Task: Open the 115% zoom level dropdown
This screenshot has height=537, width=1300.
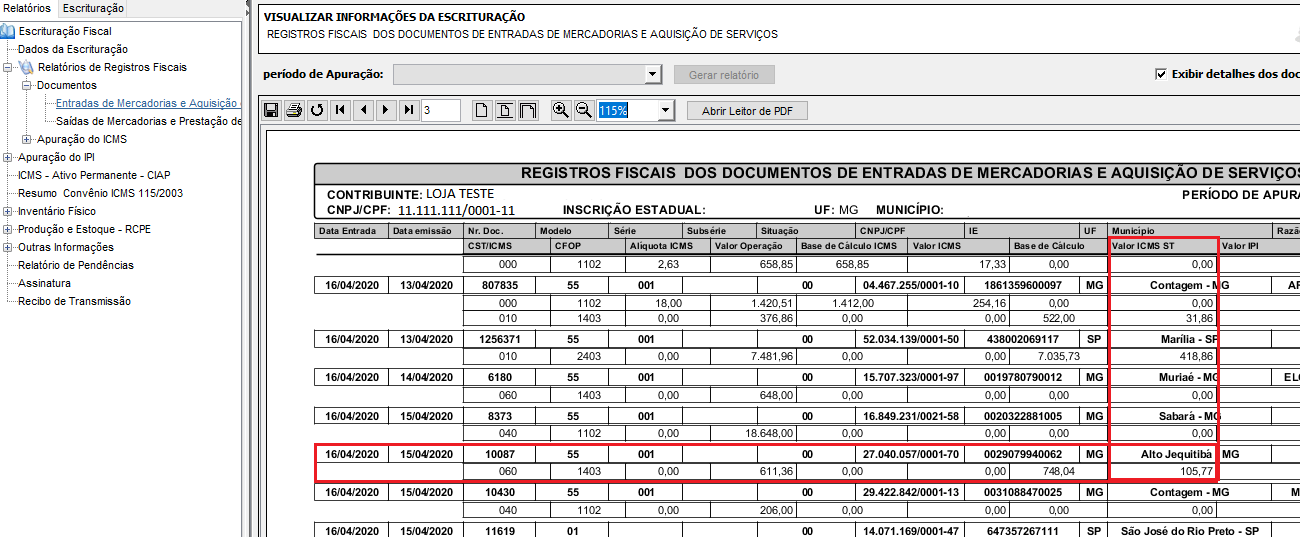Action: click(x=666, y=110)
